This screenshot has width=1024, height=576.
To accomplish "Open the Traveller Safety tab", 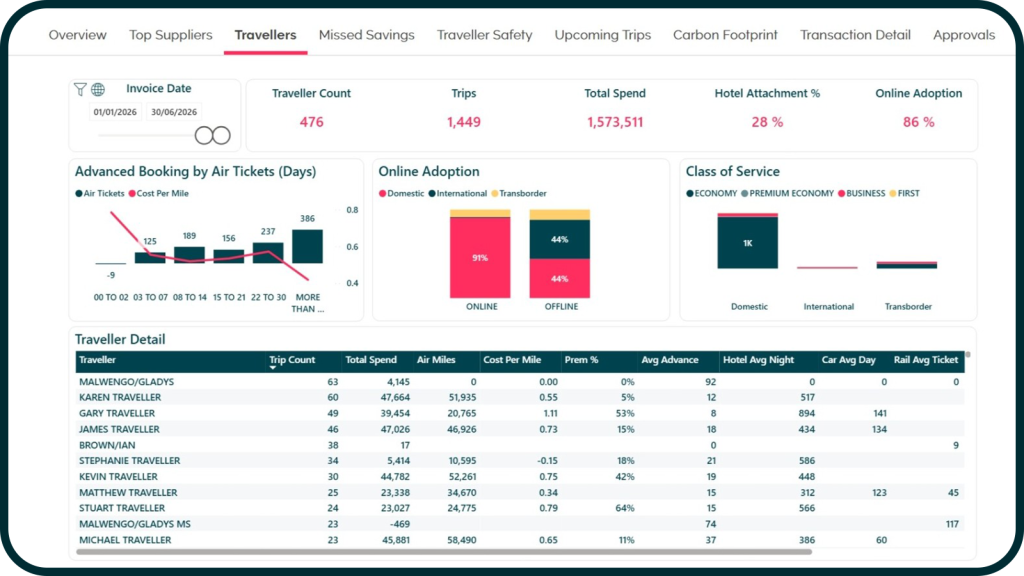I will [485, 35].
